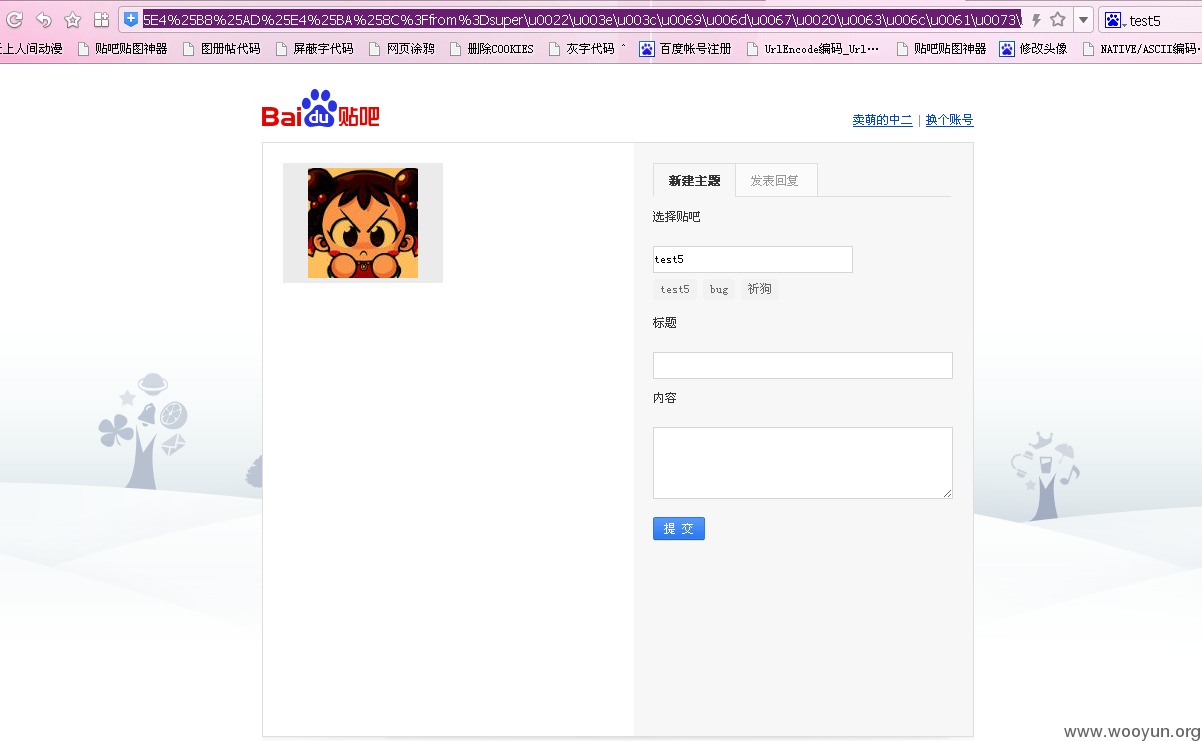This screenshot has height=741, width=1202.
Task: Open the 删除COOKIES bookmark
Action: pyautogui.click(x=491, y=48)
